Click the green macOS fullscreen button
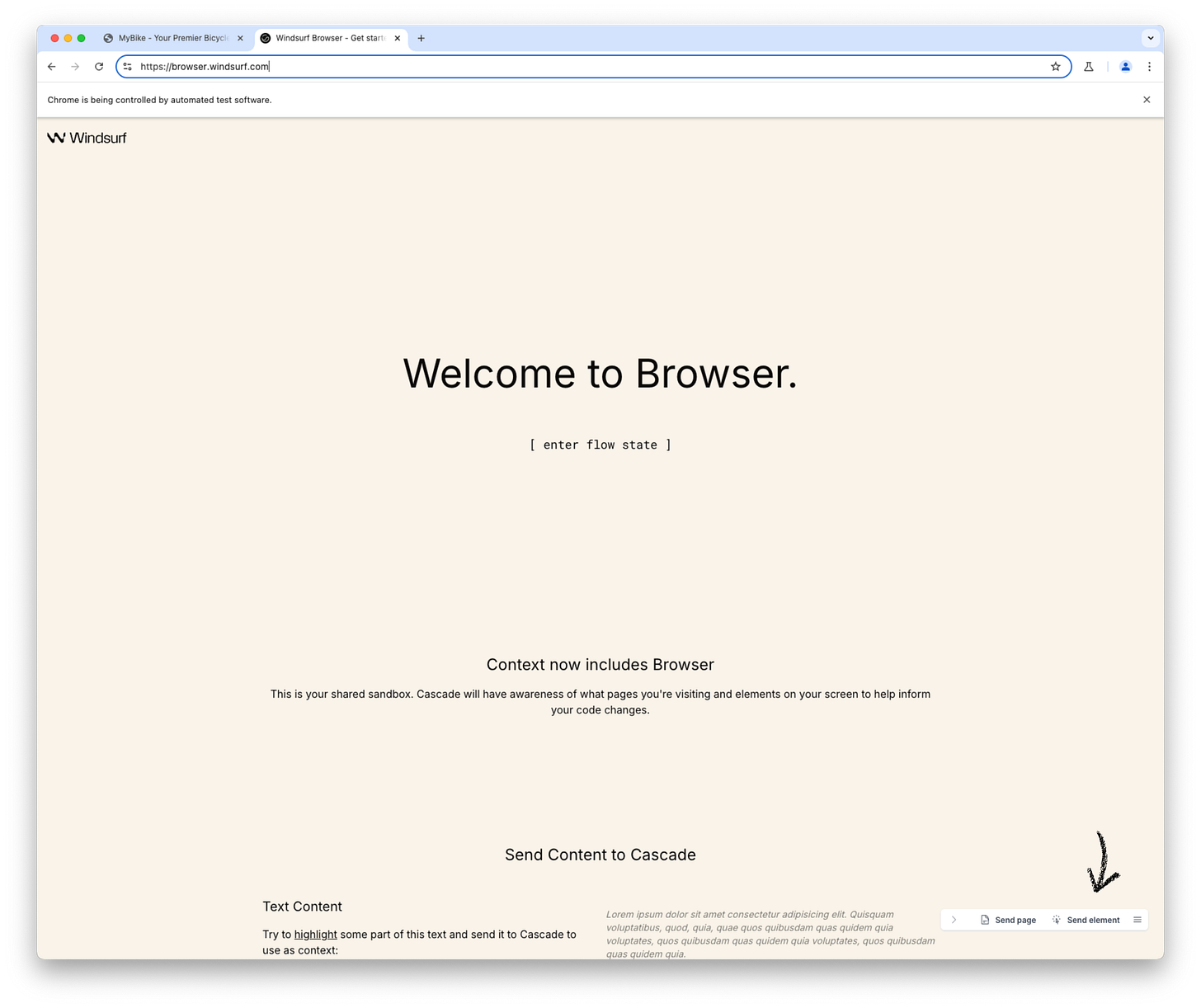The width and height of the screenshot is (1201, 1008). pyautogui.click(x=81, y=38)
